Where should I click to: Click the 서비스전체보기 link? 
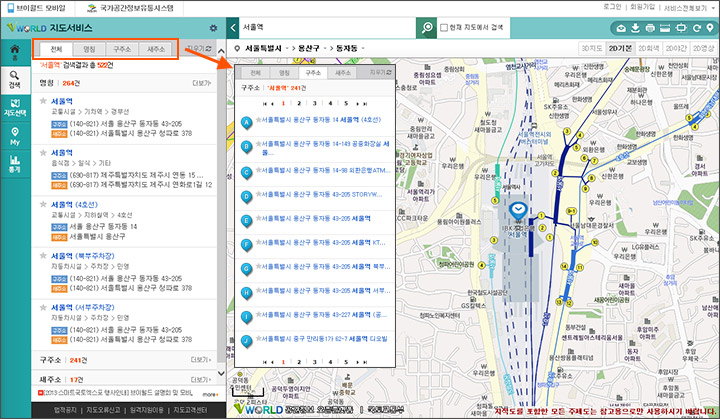pyautogui.click(x=686, y=7)
